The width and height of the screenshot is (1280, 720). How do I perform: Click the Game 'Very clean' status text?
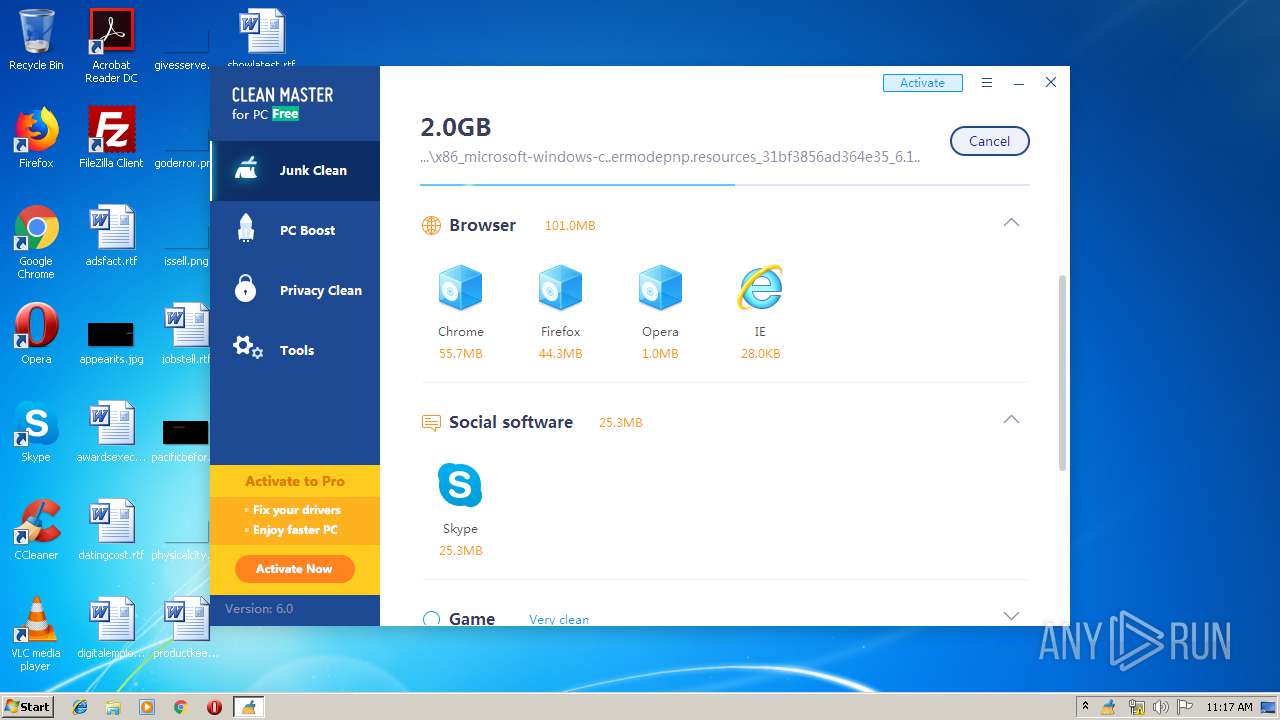pos(559,620)
